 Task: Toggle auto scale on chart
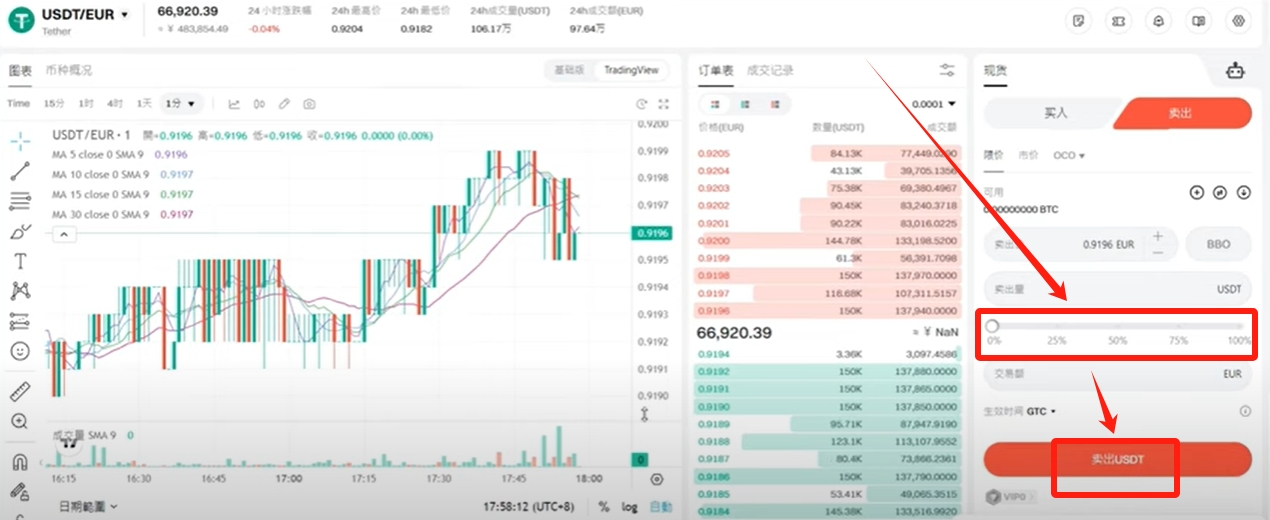click(x=660, y=507)
